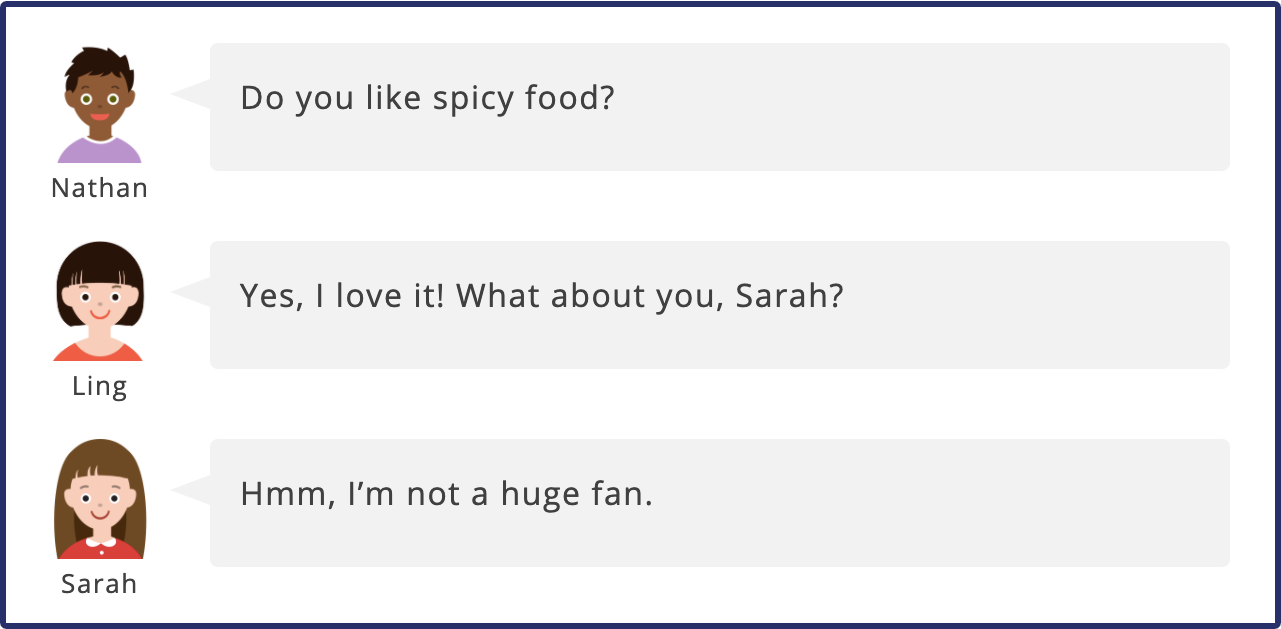Click Nathan's purple shirt
Viewport: 1281px width, 629px height.
(99, 152)
